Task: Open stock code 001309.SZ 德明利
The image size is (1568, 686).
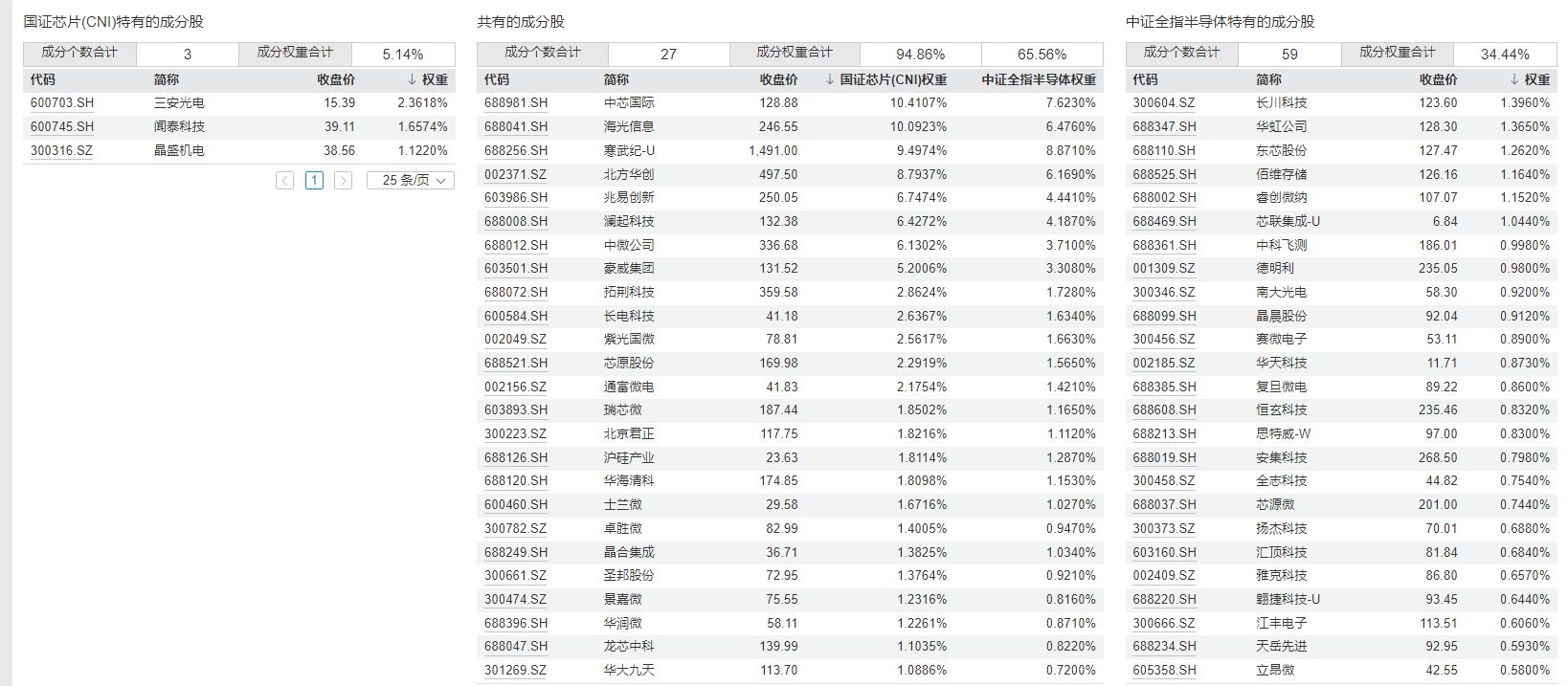Action: pos(1164,268)
